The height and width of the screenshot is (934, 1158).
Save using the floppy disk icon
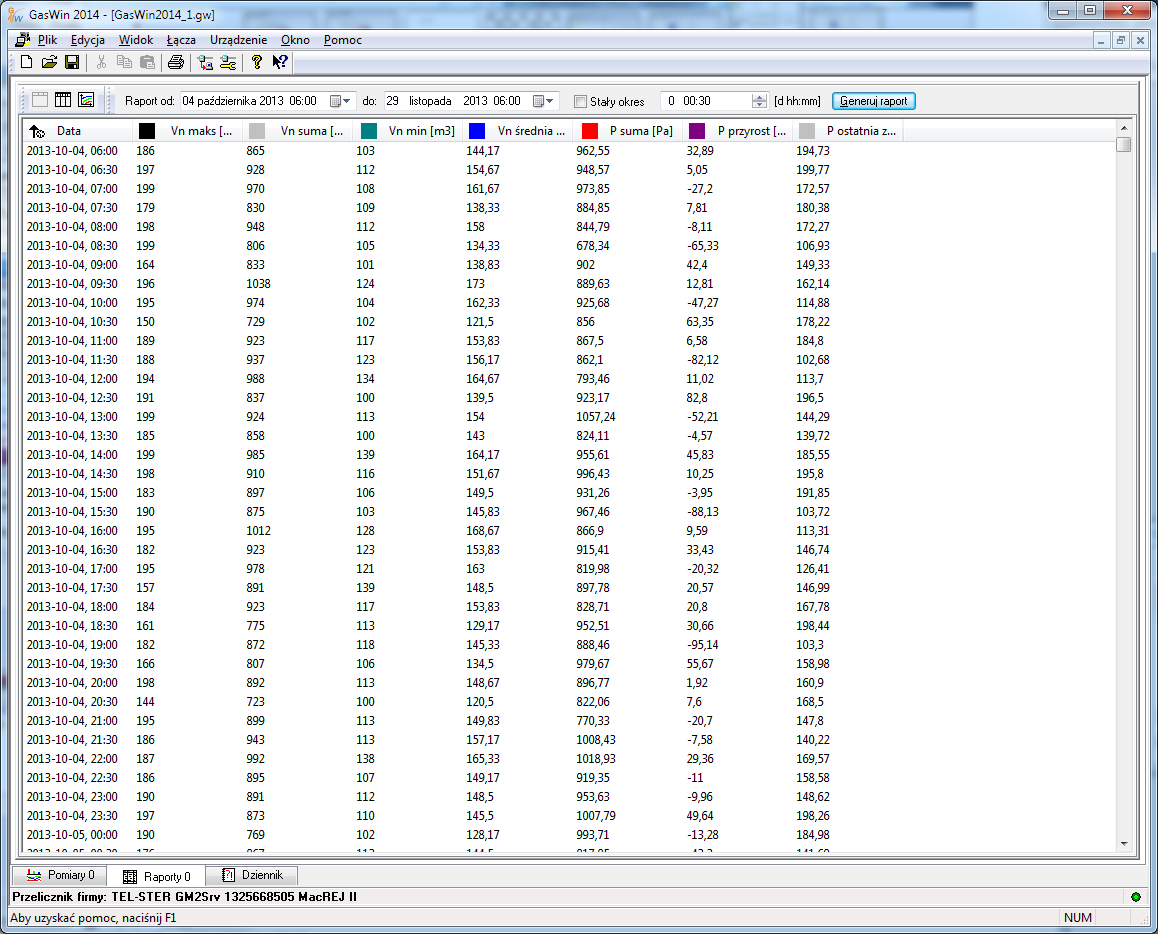pos(72,63)
